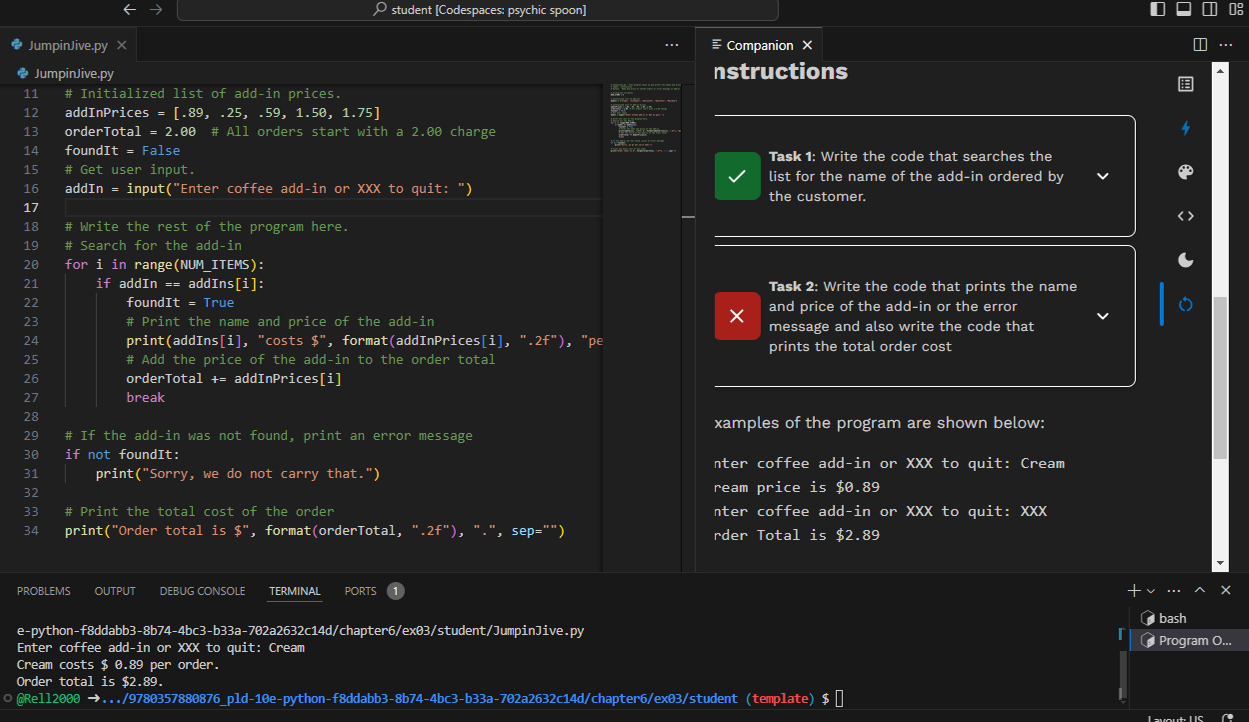The height and width of the screenshot is (722, 1249).
Task: Split the Companion editor to the right
Action: point(1200,45)
